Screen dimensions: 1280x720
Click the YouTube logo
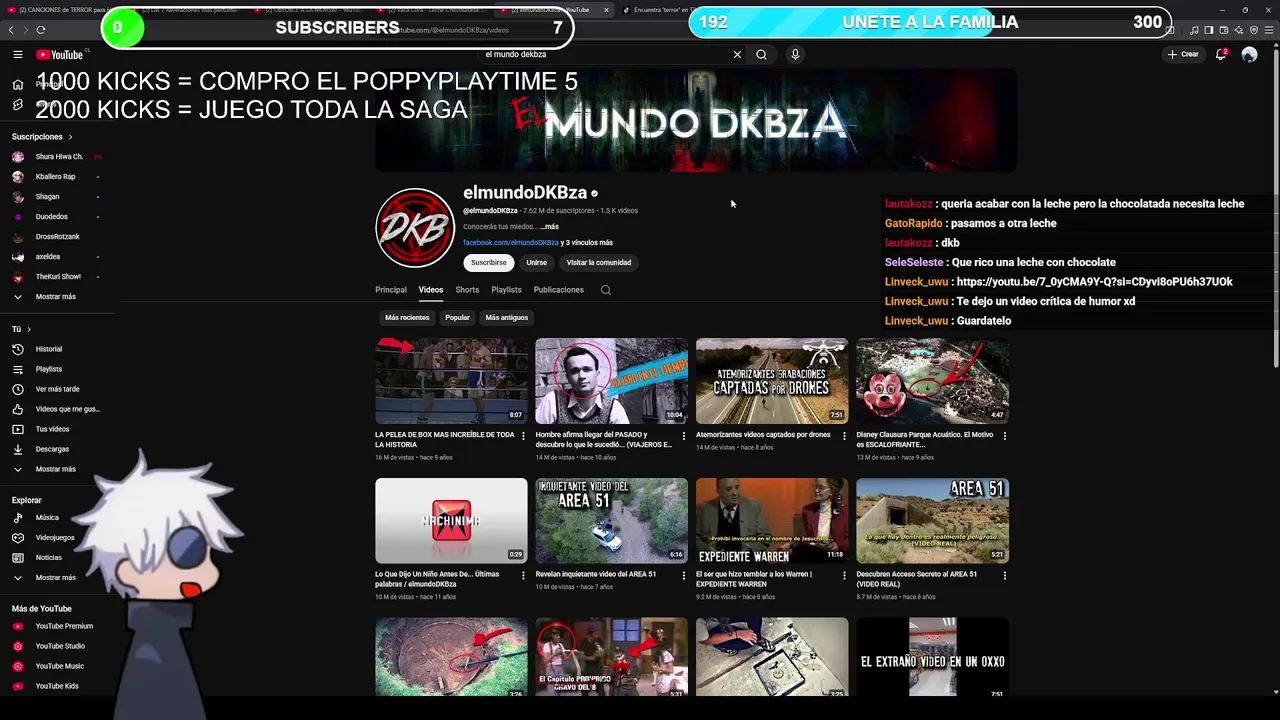pos(60,55)
